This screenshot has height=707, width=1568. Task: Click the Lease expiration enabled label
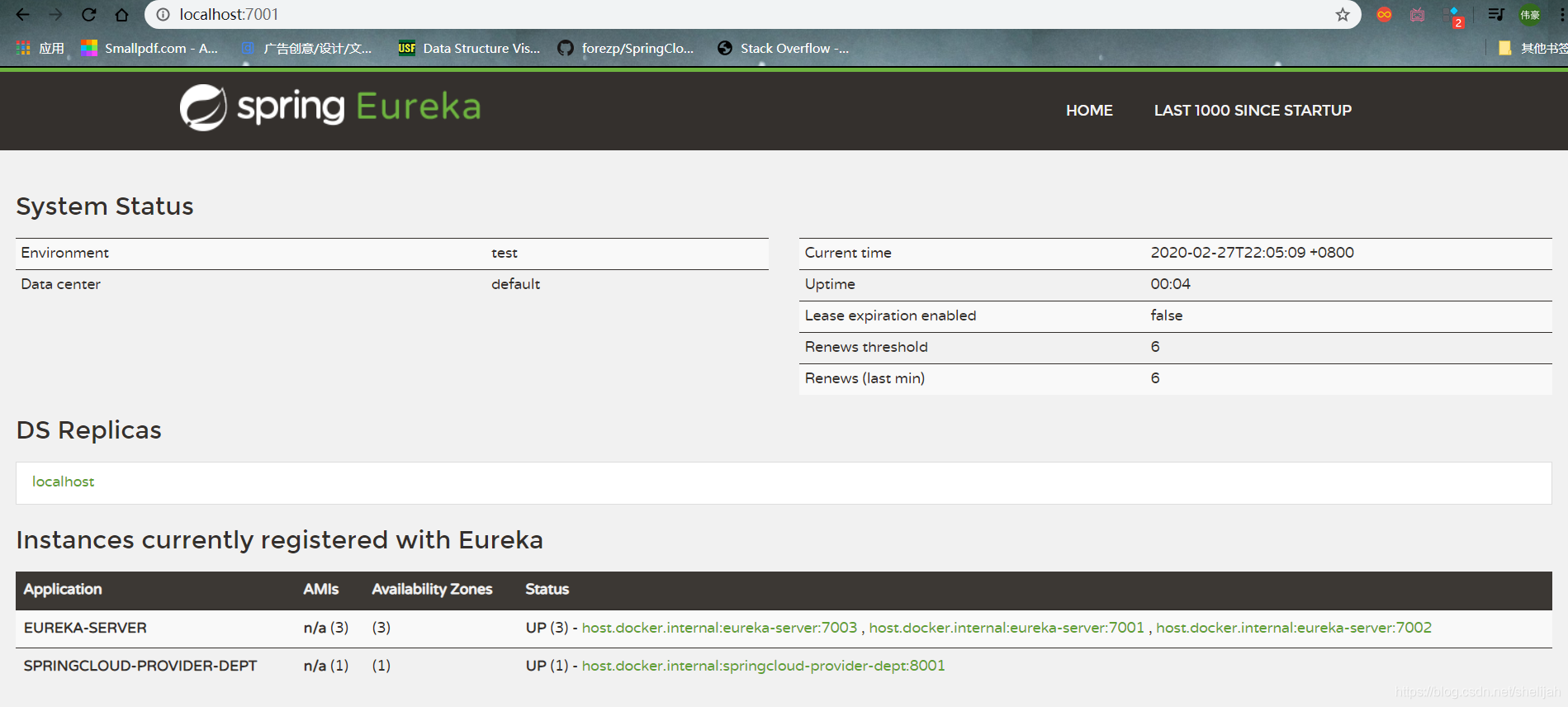[890, 316]
